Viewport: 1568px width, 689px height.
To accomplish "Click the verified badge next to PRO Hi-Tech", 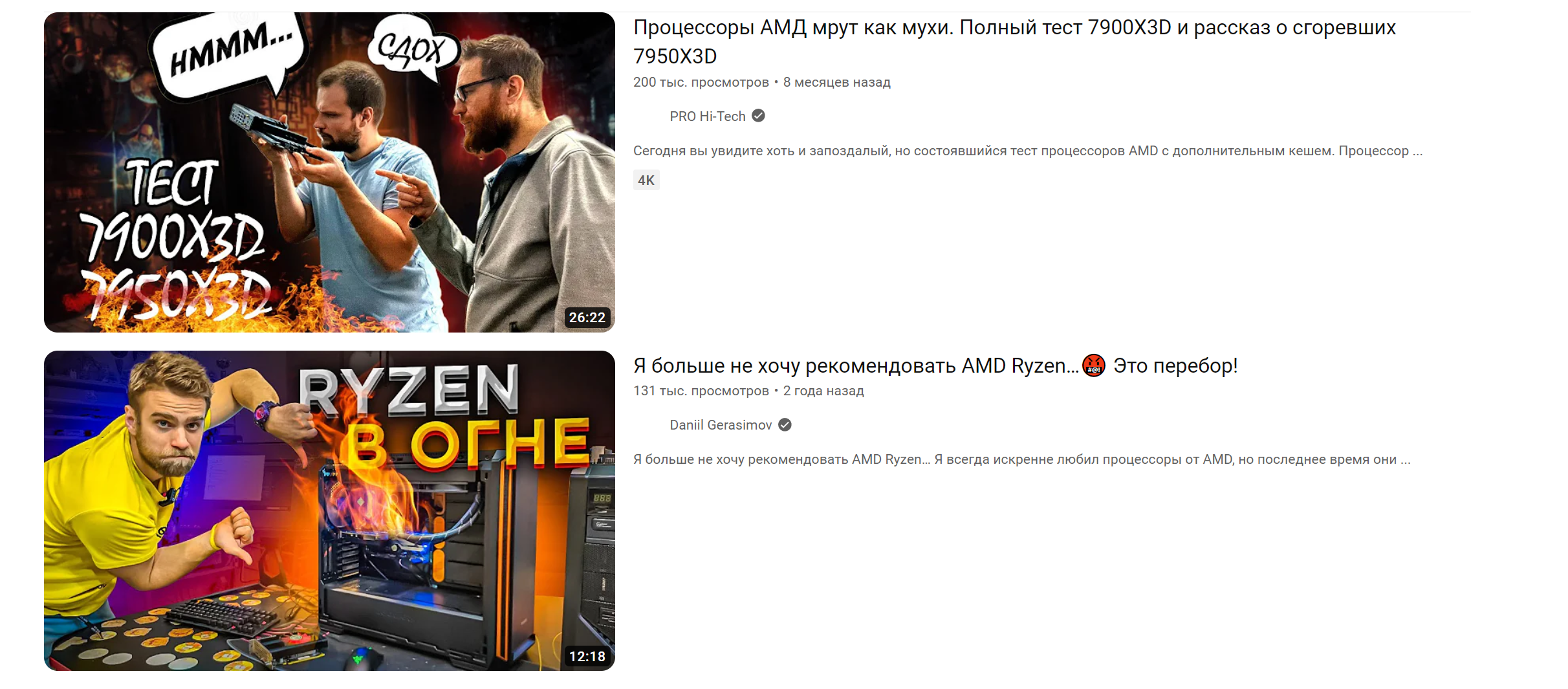I will 759,116.
